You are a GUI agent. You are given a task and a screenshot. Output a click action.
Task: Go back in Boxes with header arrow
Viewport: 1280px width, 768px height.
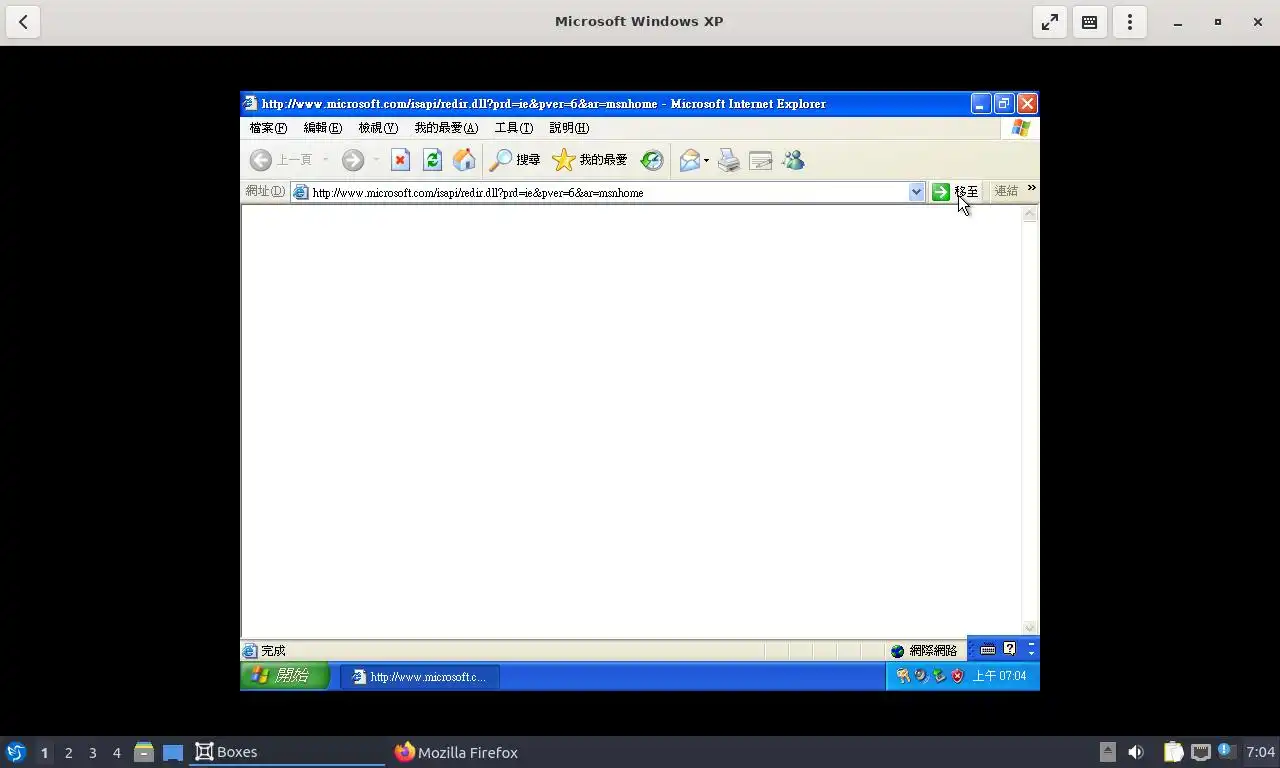coord(23,22)
